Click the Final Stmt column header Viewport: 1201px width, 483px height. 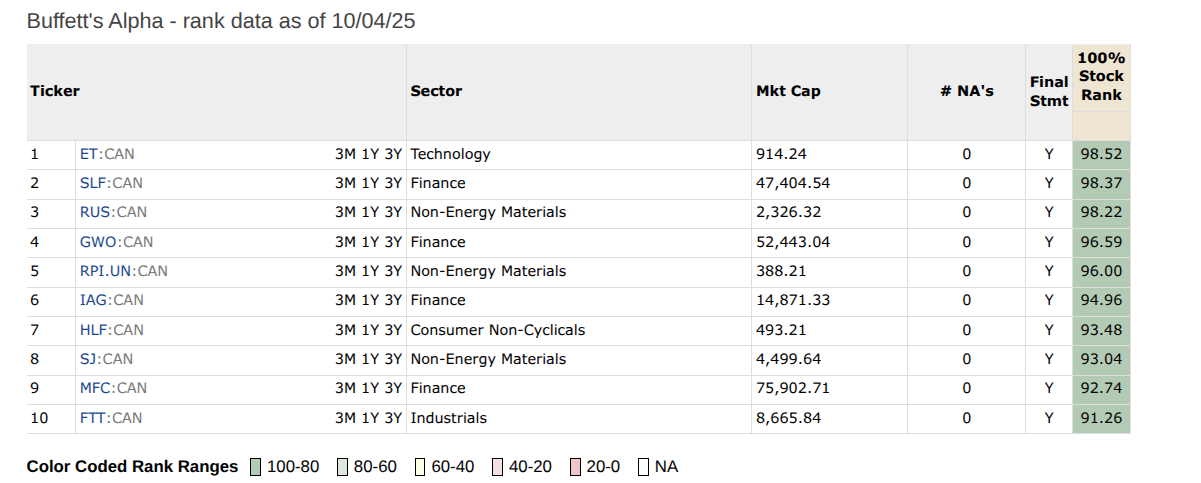click(x=1049, y=91)
